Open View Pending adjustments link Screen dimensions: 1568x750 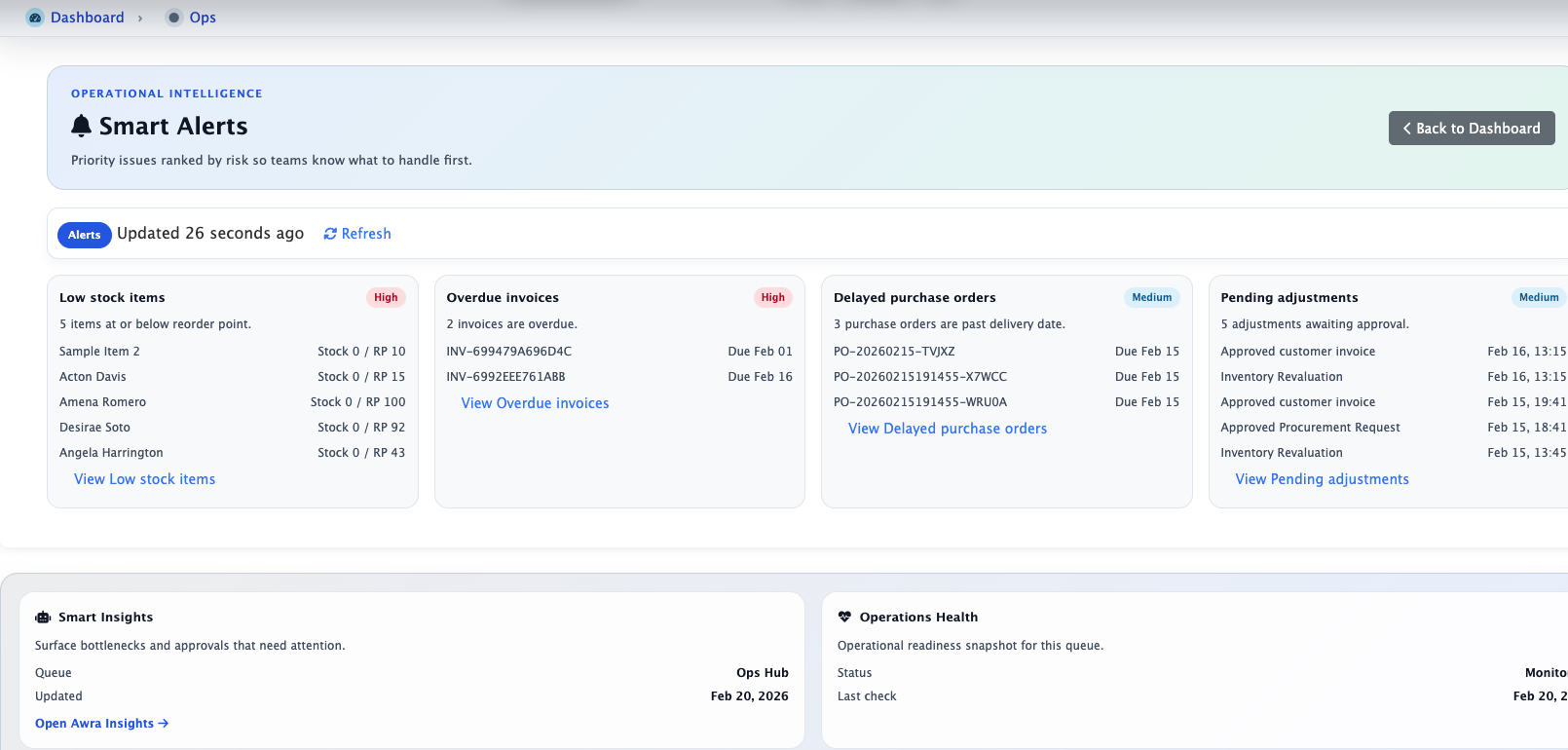tap(1322, 479)
